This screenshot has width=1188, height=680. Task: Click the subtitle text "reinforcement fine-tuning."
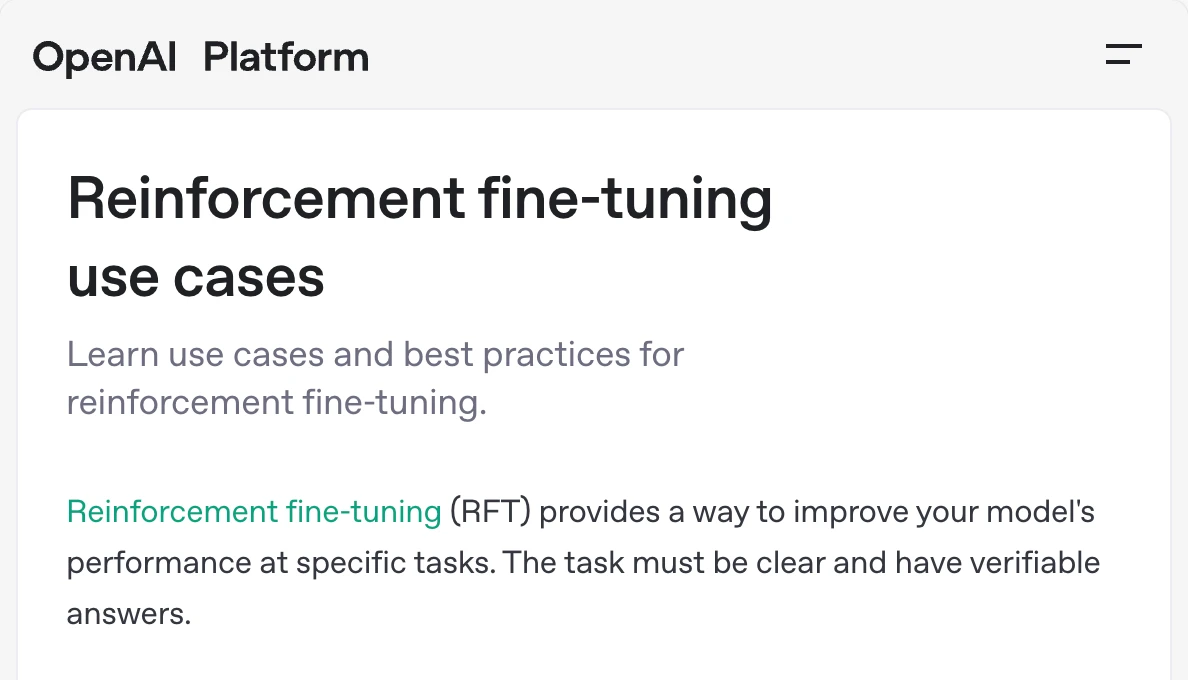pyautogui.click(x=277, y=402)
